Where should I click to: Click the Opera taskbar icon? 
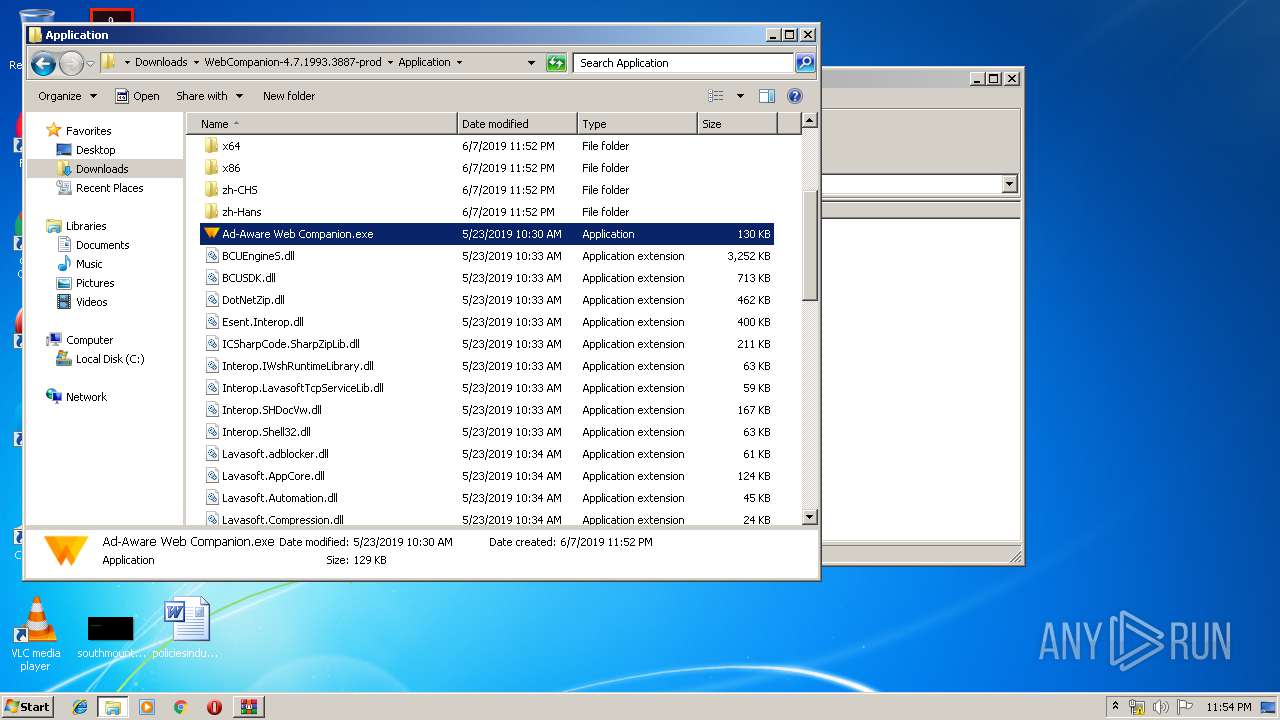214,706
